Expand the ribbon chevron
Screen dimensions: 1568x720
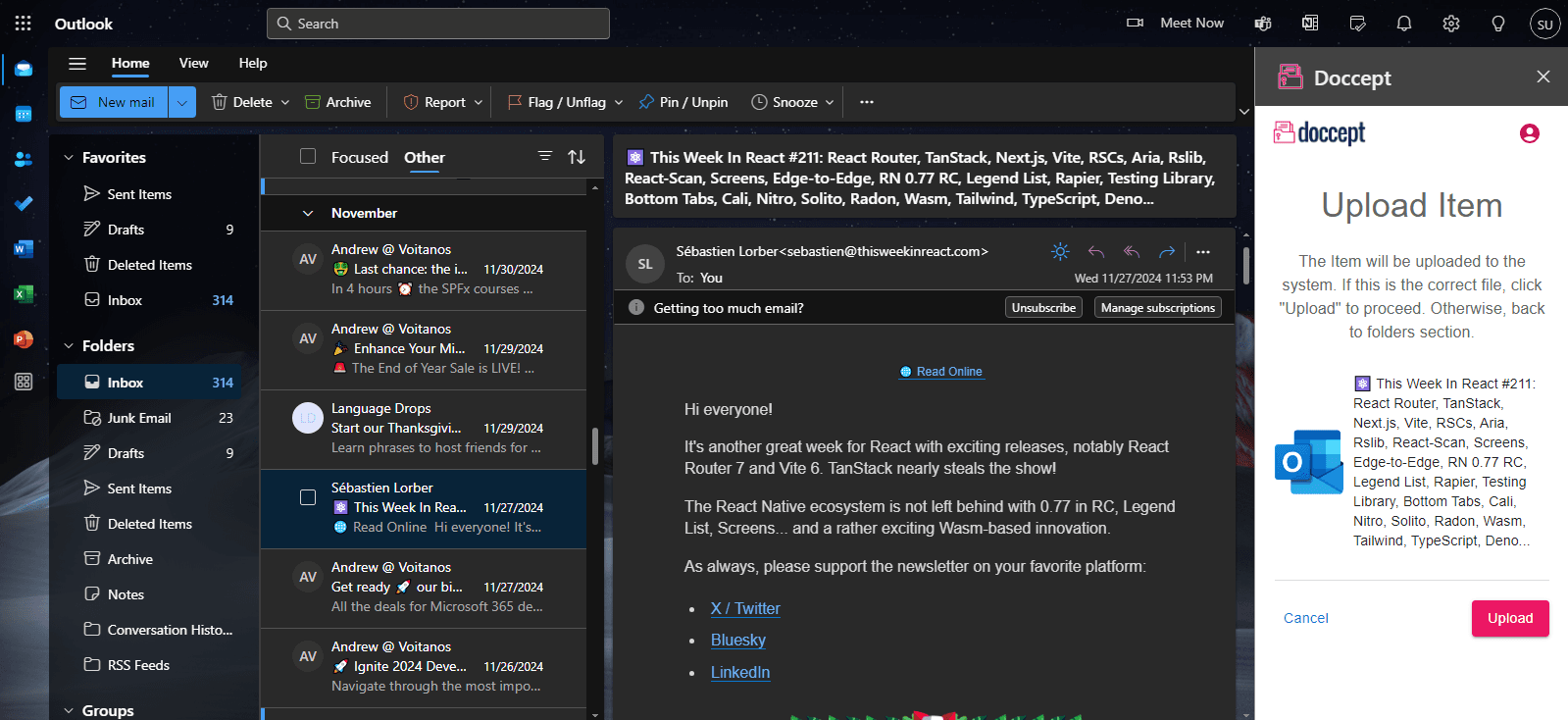click(x=1244, y=112)
